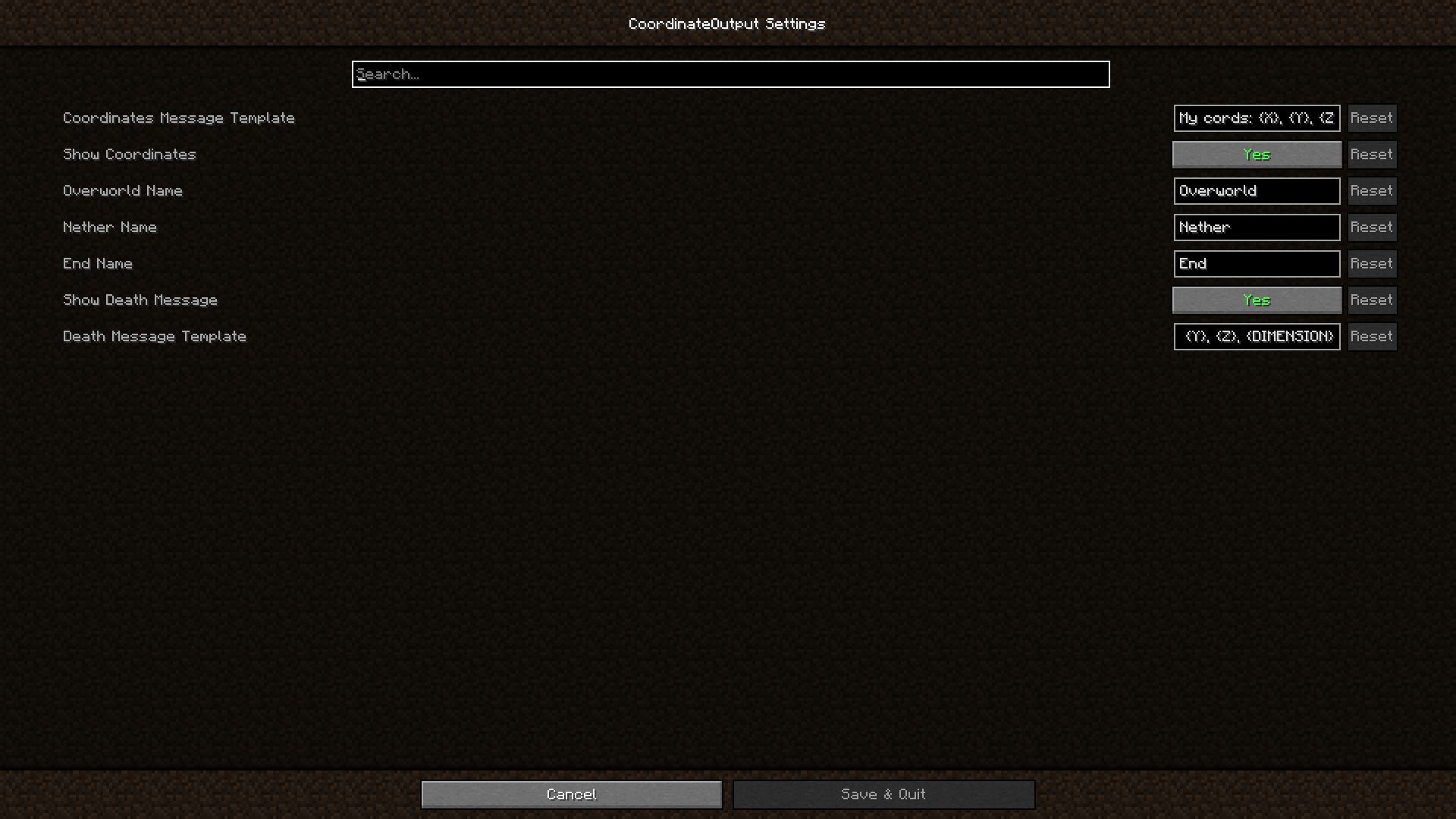Reset the End Name value

(1371, 263)
